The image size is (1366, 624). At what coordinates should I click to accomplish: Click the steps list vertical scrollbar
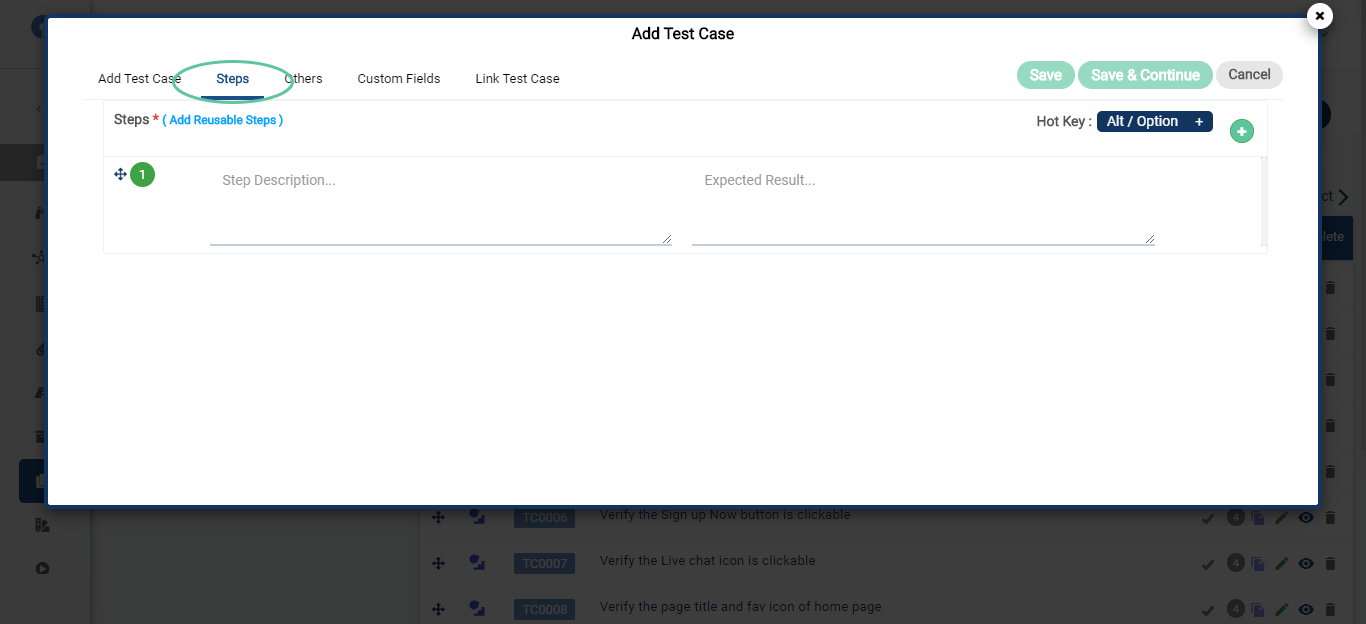coord(1264,201)
